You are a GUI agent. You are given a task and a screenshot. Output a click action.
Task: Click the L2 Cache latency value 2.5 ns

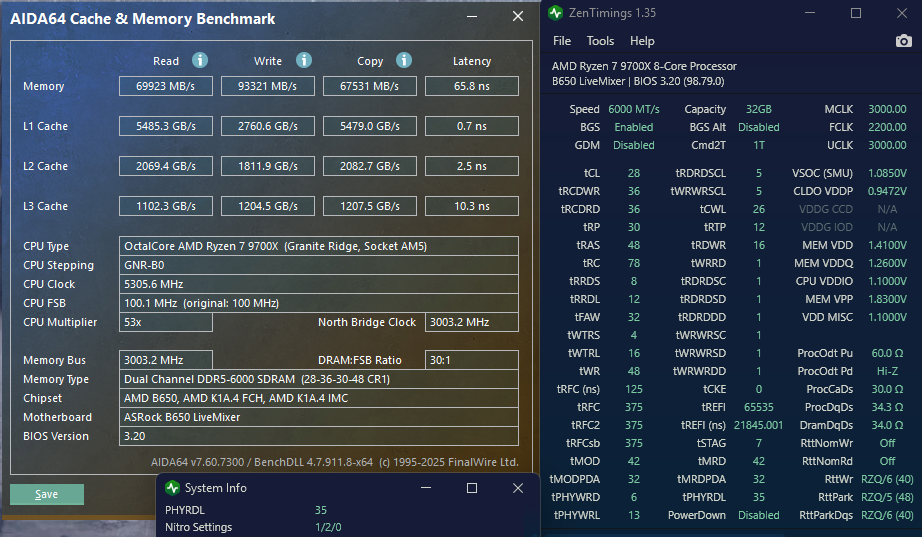click(472, 166)
